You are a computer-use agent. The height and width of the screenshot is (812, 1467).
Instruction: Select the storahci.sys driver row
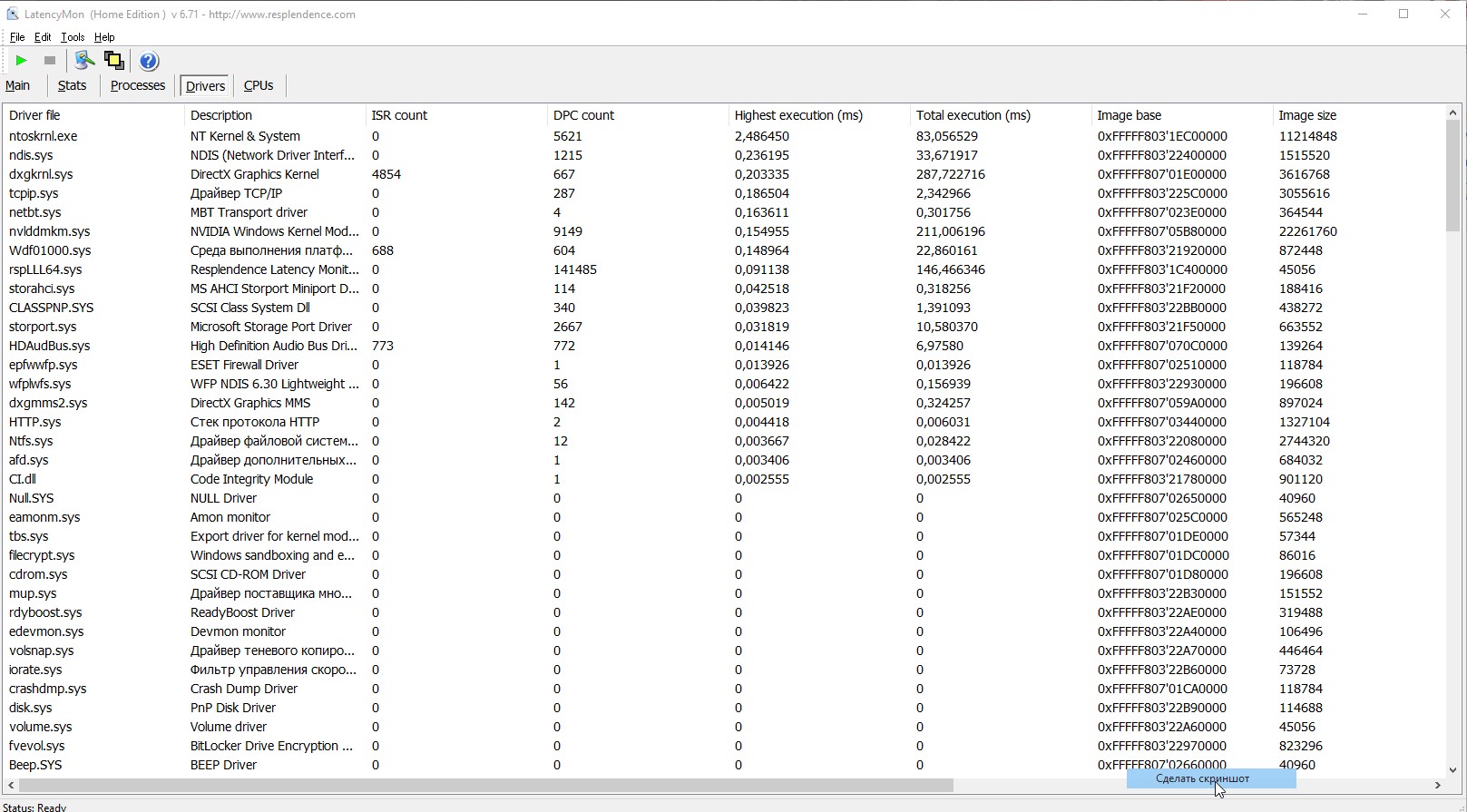coord(724,289)
